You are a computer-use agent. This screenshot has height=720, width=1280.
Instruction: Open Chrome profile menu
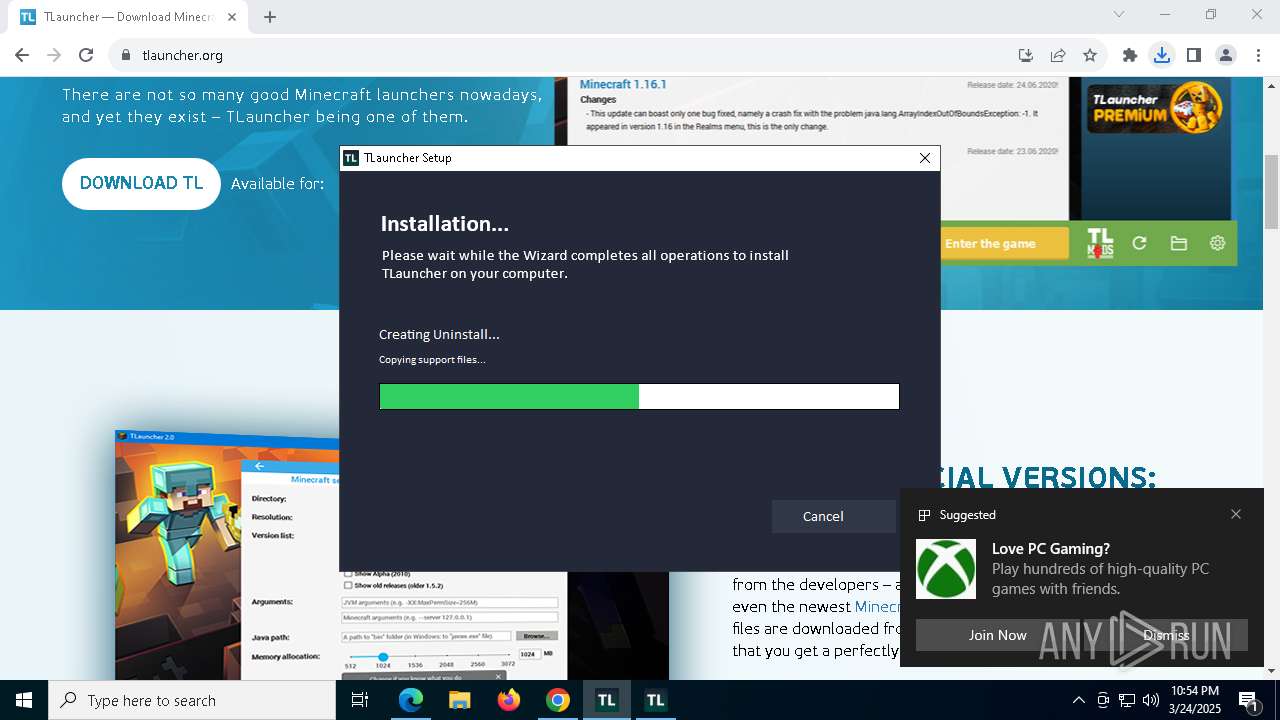[x=1226, y=55]
